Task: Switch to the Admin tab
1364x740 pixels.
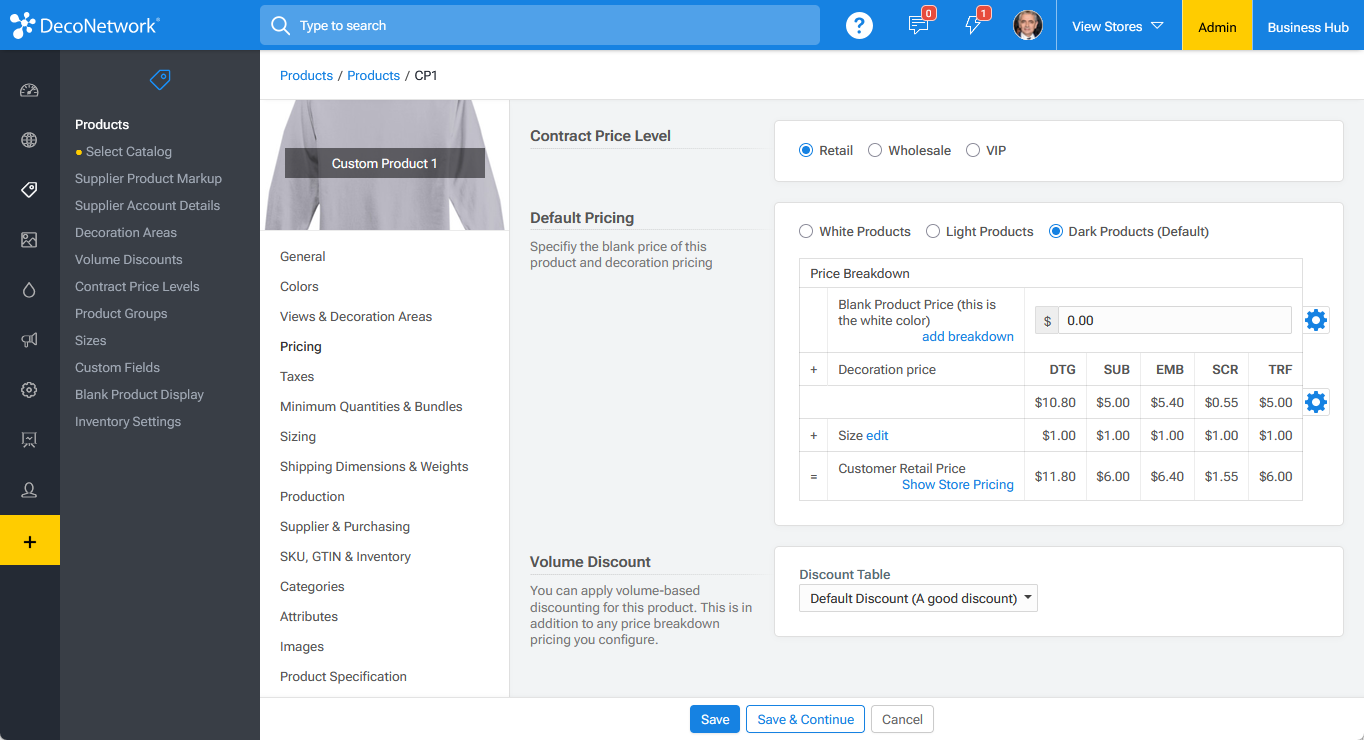Action: tap(1217, 26)
